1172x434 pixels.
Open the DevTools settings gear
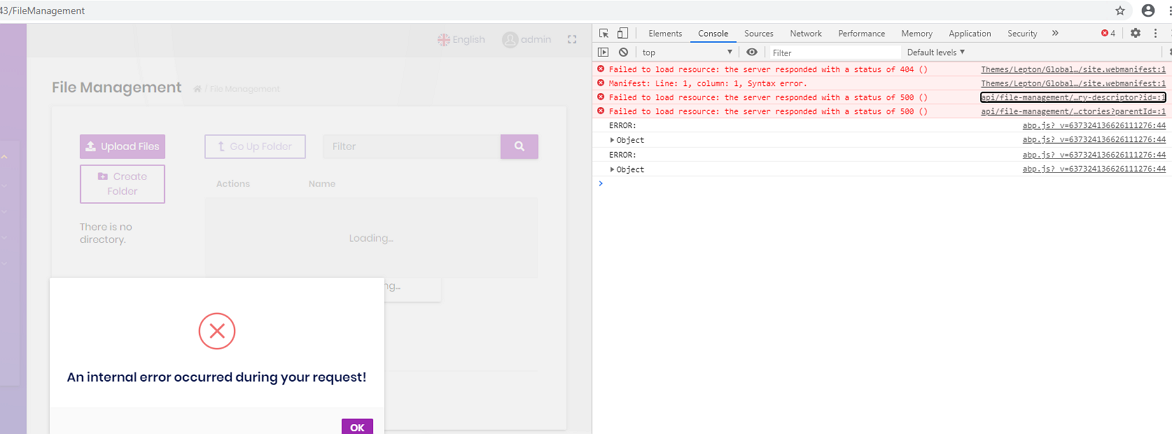tap(1135, 33)
